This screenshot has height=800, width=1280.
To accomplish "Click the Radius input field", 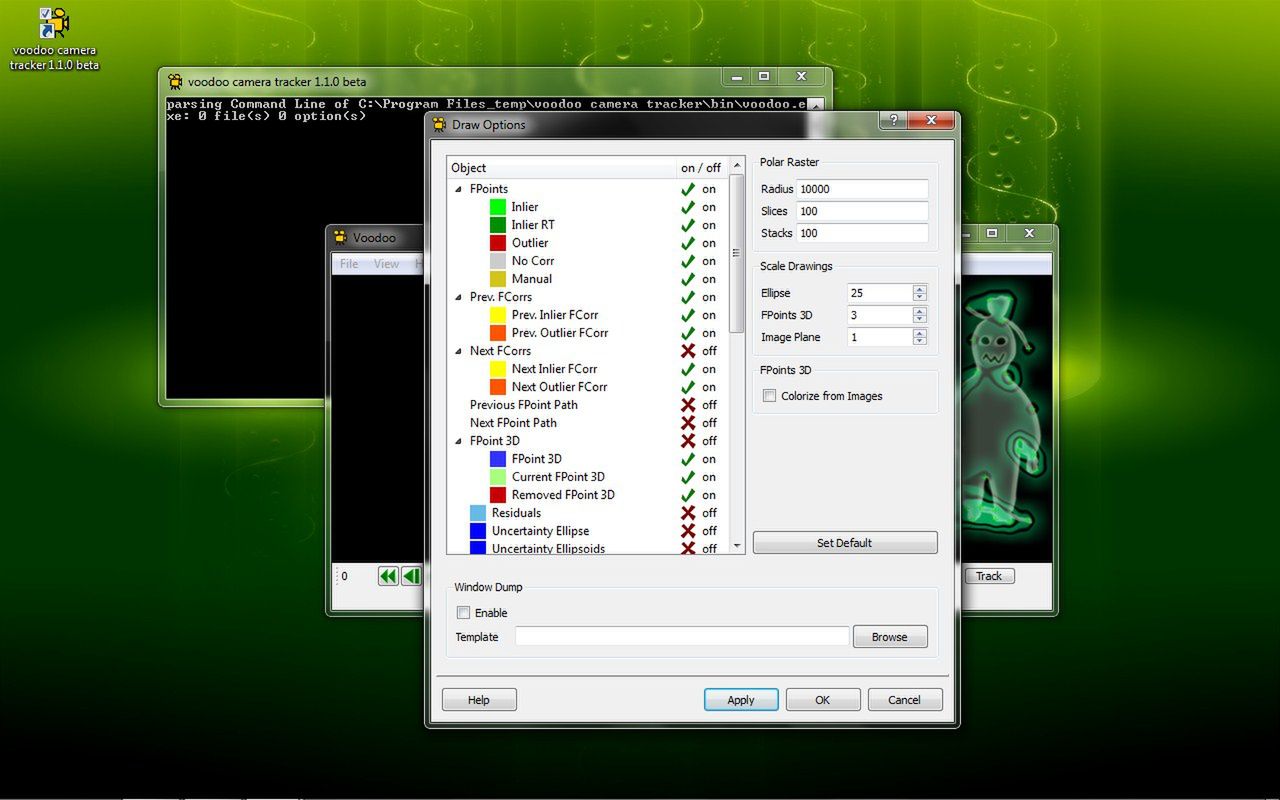I will 862,189.
